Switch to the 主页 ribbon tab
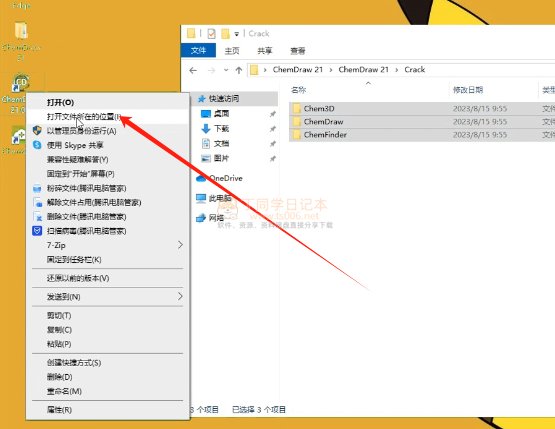555x429 pixels. (x=232, y=51)
